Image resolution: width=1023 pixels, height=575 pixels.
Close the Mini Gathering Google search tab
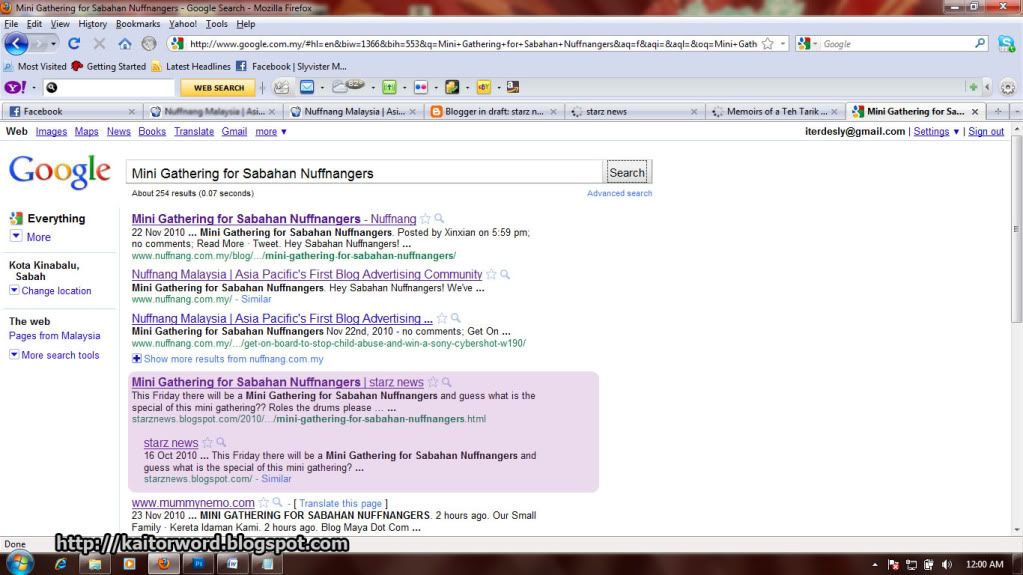click(975, 112)
